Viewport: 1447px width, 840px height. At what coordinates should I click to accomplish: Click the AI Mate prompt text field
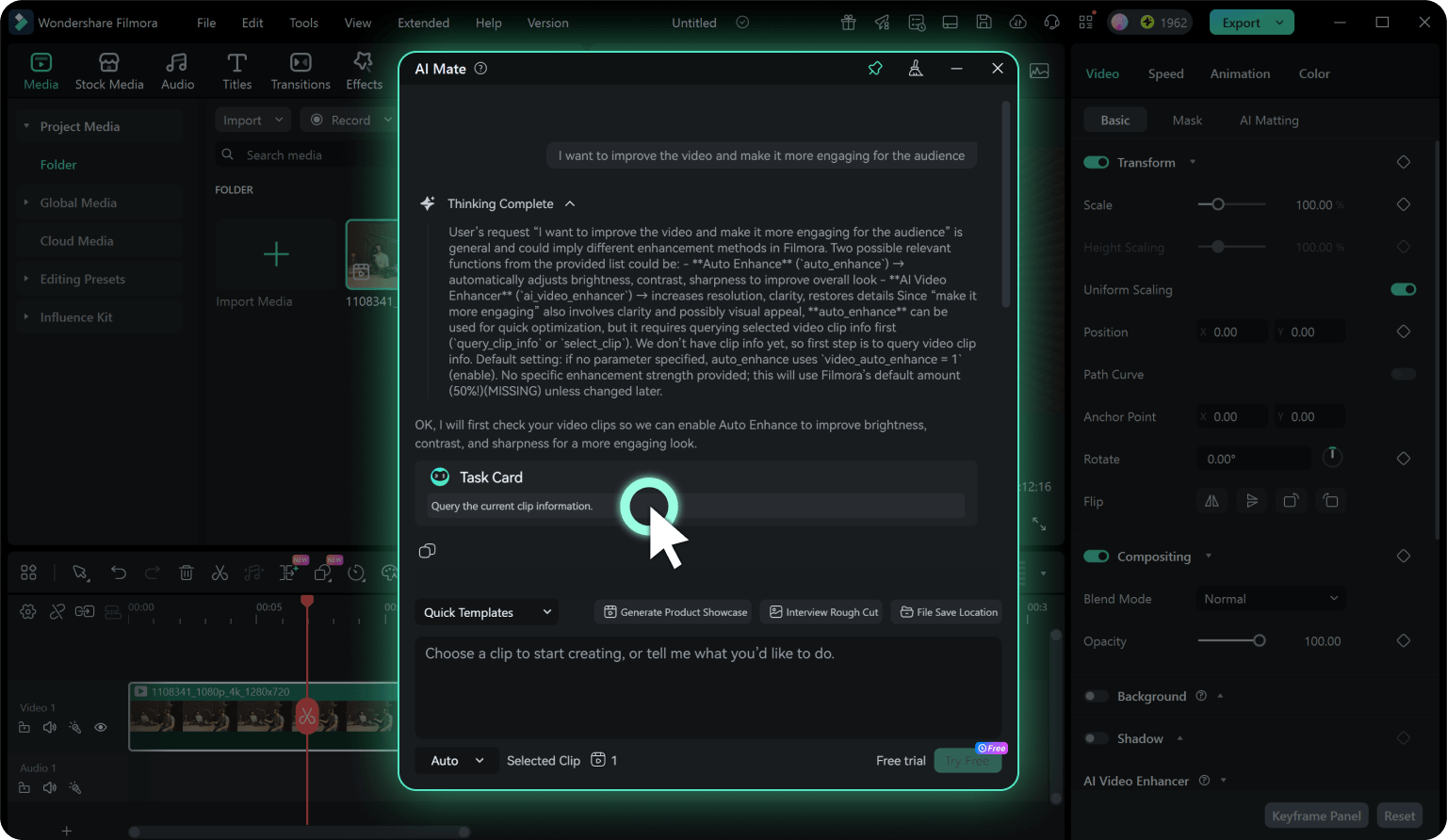click(x=708, y=687)
